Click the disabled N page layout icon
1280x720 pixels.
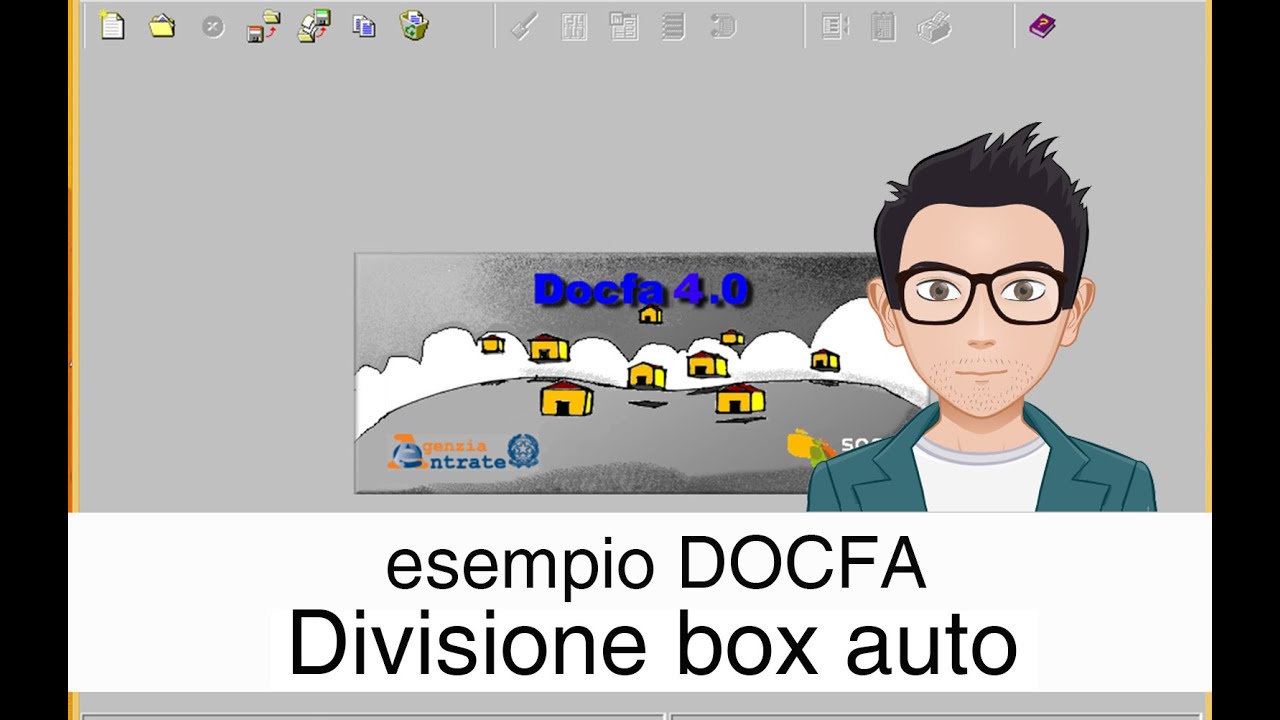(624, 27)
